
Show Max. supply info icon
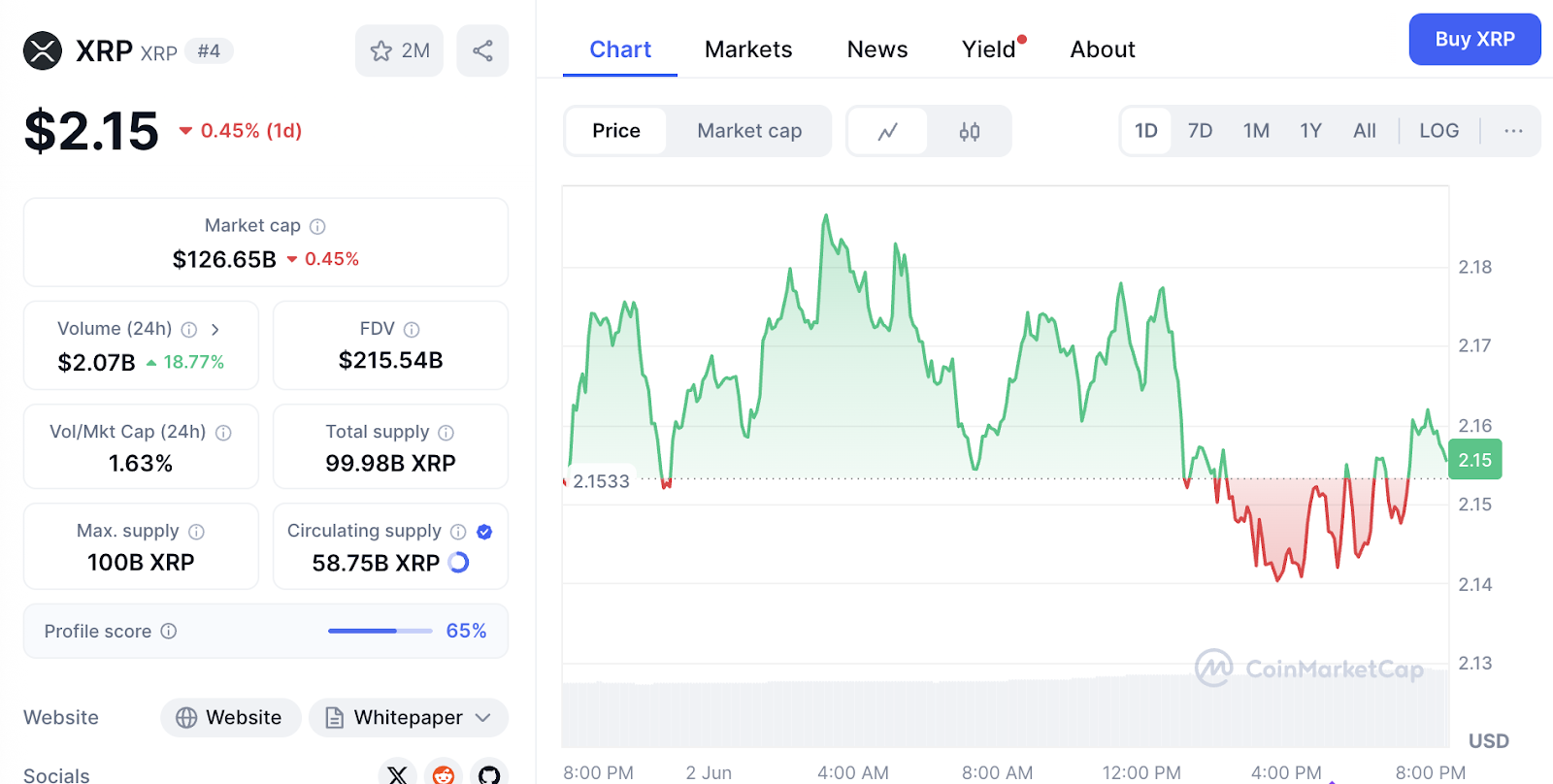(196, 532)
